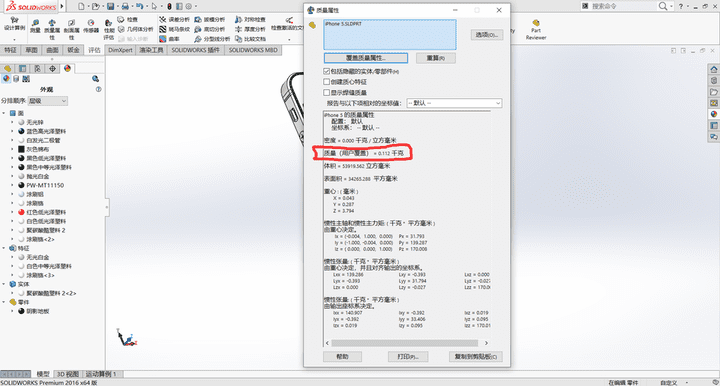Switch to the 草图 sketch tab
The height and width of the screenshot is (386, 720).
[31, 50]
